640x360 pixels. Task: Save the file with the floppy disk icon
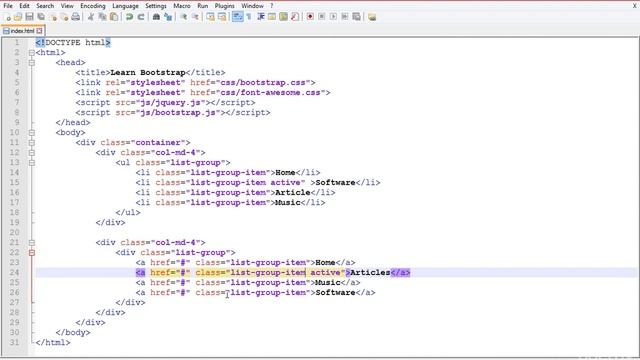point(29,17)
